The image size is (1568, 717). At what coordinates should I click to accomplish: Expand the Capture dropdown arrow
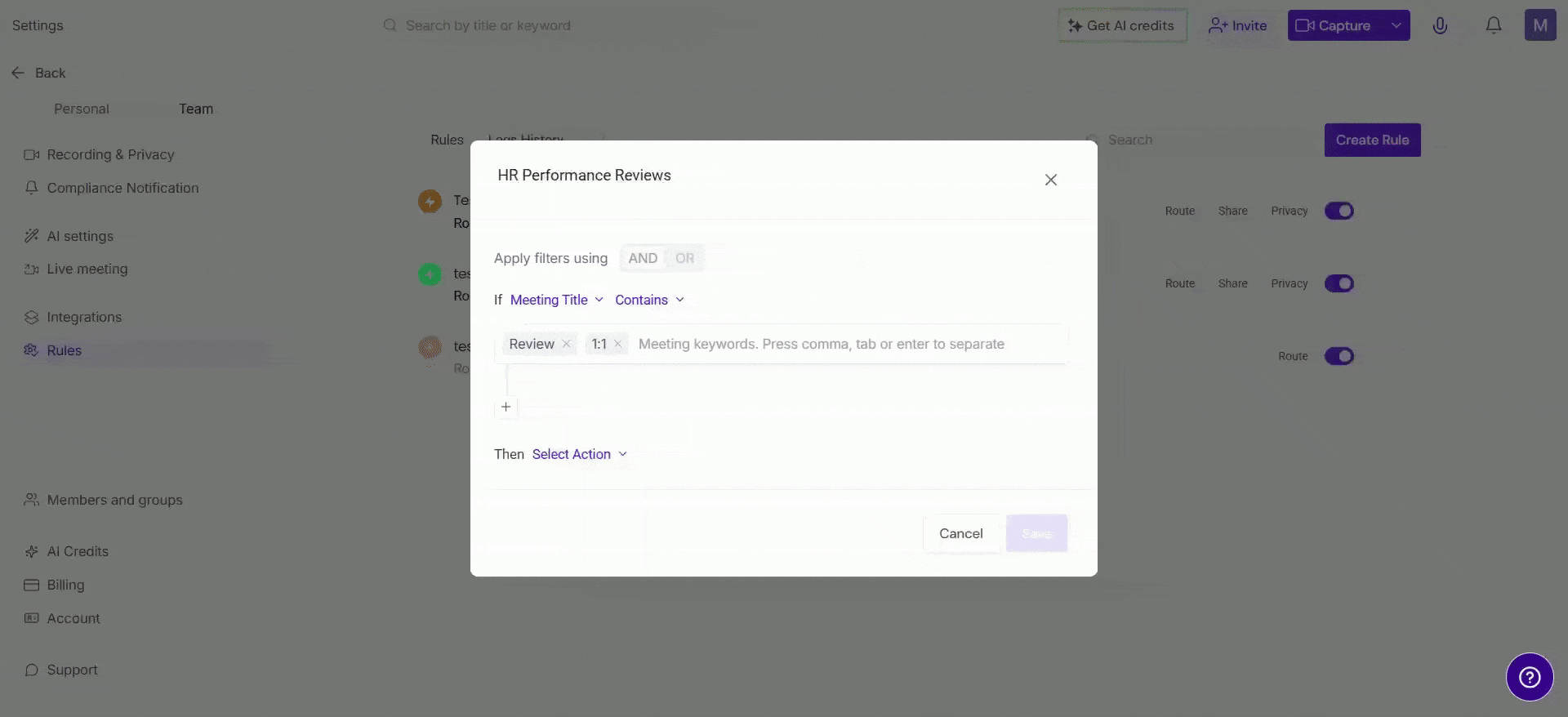1396,25
